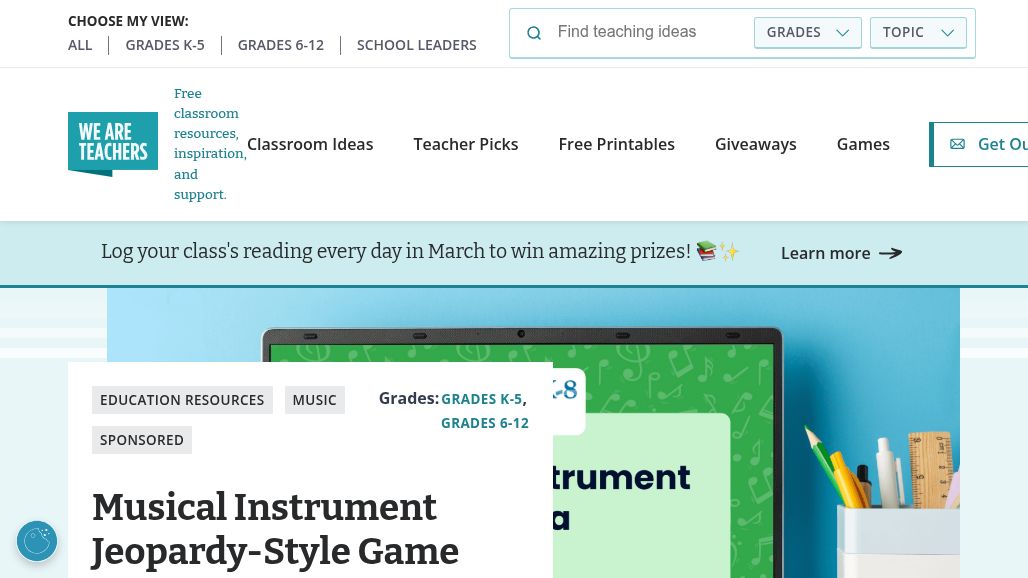Expand the chevron on the GRADES selector
Image resolution: width=1028 pixels, height=578 pixels.
pos(842,32)
